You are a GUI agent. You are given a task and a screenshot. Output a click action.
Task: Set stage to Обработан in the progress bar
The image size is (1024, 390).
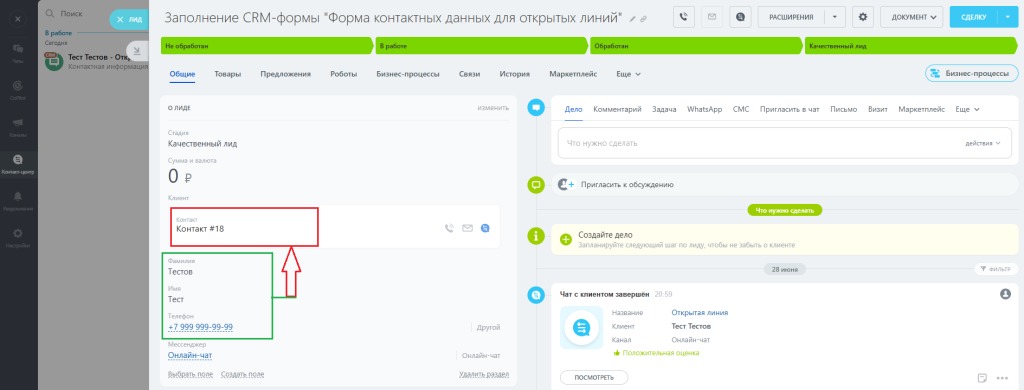(x=695, y=46)
